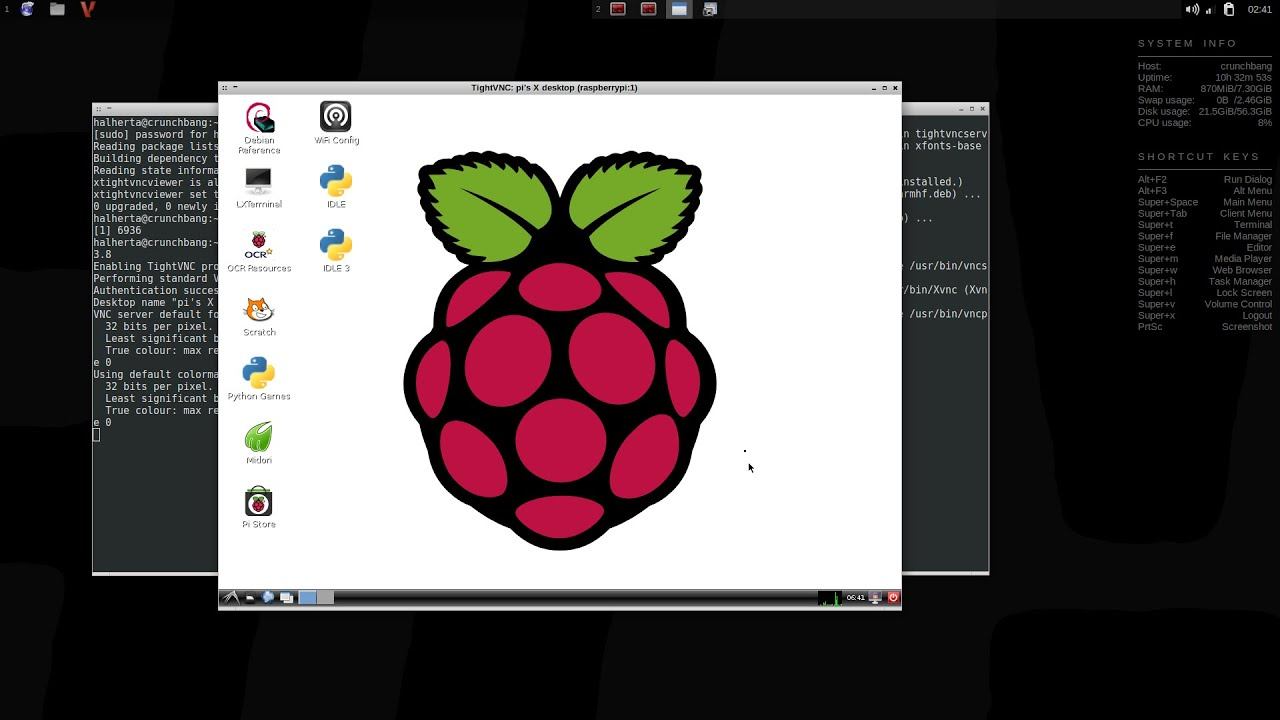This screenshot has width=1280, height=720.
Task: Open the Debian Reference desktop icon
Action: [259, 127]
